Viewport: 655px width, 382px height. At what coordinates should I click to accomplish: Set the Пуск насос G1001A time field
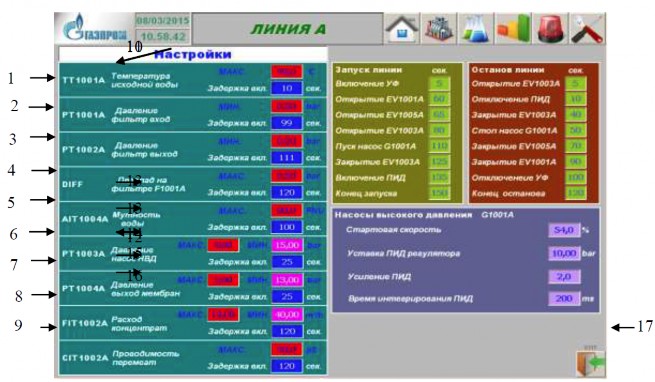tap(439, 146)
